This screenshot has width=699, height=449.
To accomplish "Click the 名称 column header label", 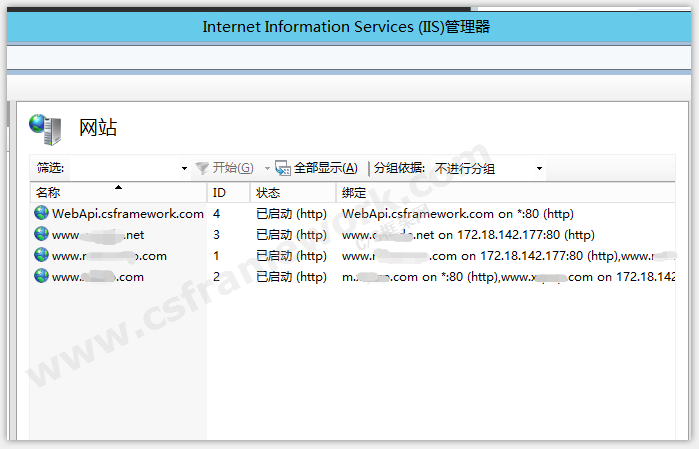I will click(48, 192).
